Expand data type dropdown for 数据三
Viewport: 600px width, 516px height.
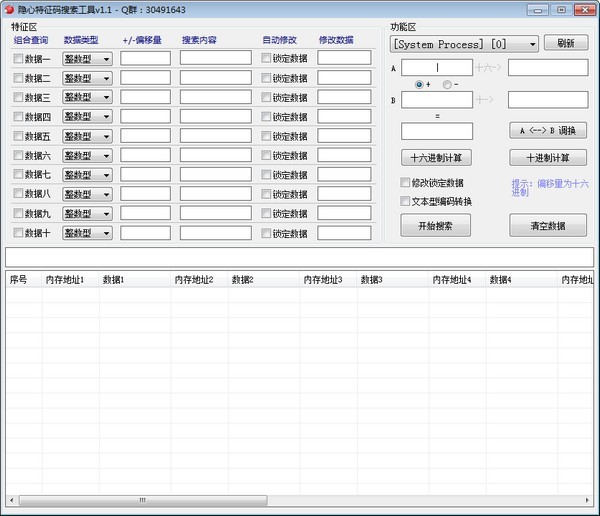pyautogui.click(x=87, y=97)
